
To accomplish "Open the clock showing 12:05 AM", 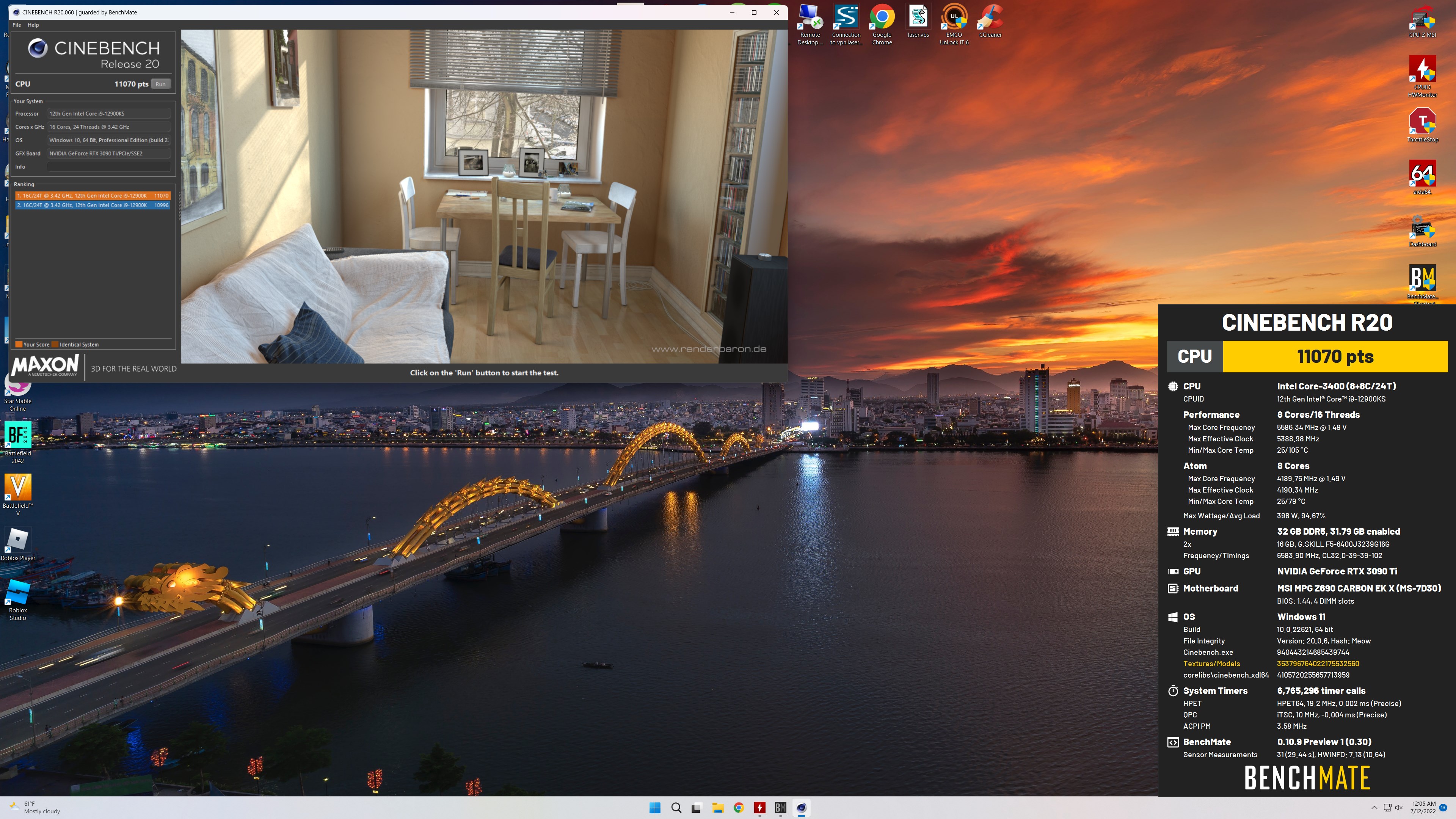I will (x=1423, y=808).
